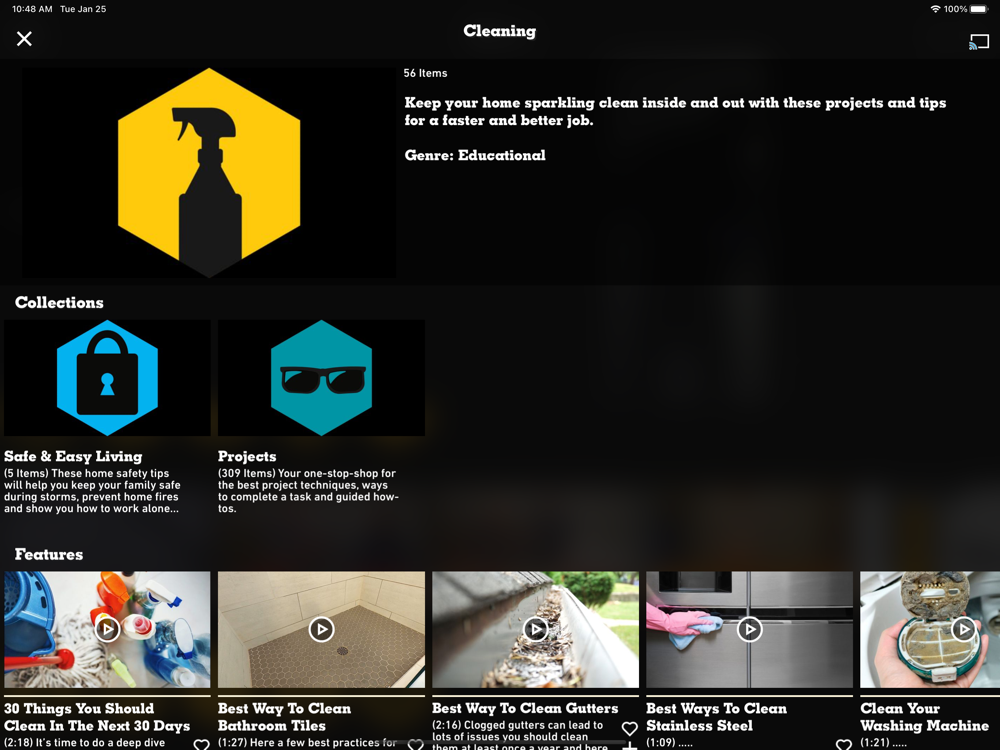The image size is (1000, 750).
Task: Tap Genre: Educational label
Action: tap(475, 156)
